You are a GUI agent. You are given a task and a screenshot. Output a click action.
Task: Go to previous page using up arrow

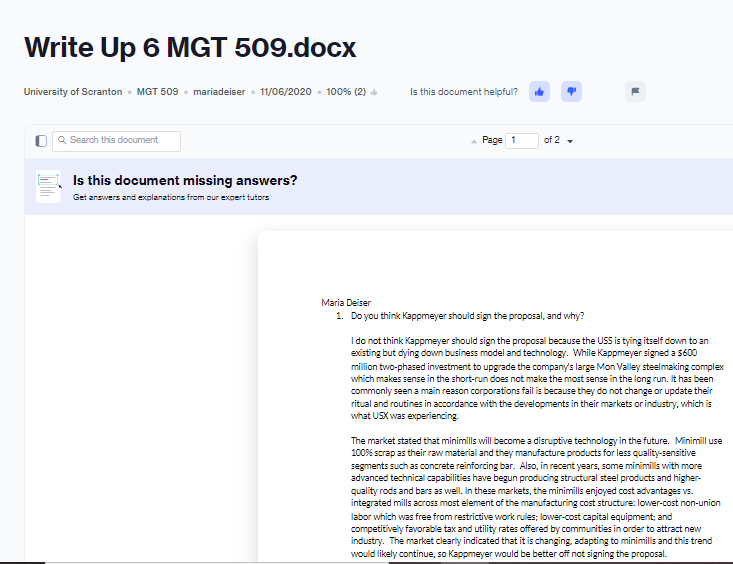pyautogui.click(x=474, y=141)
